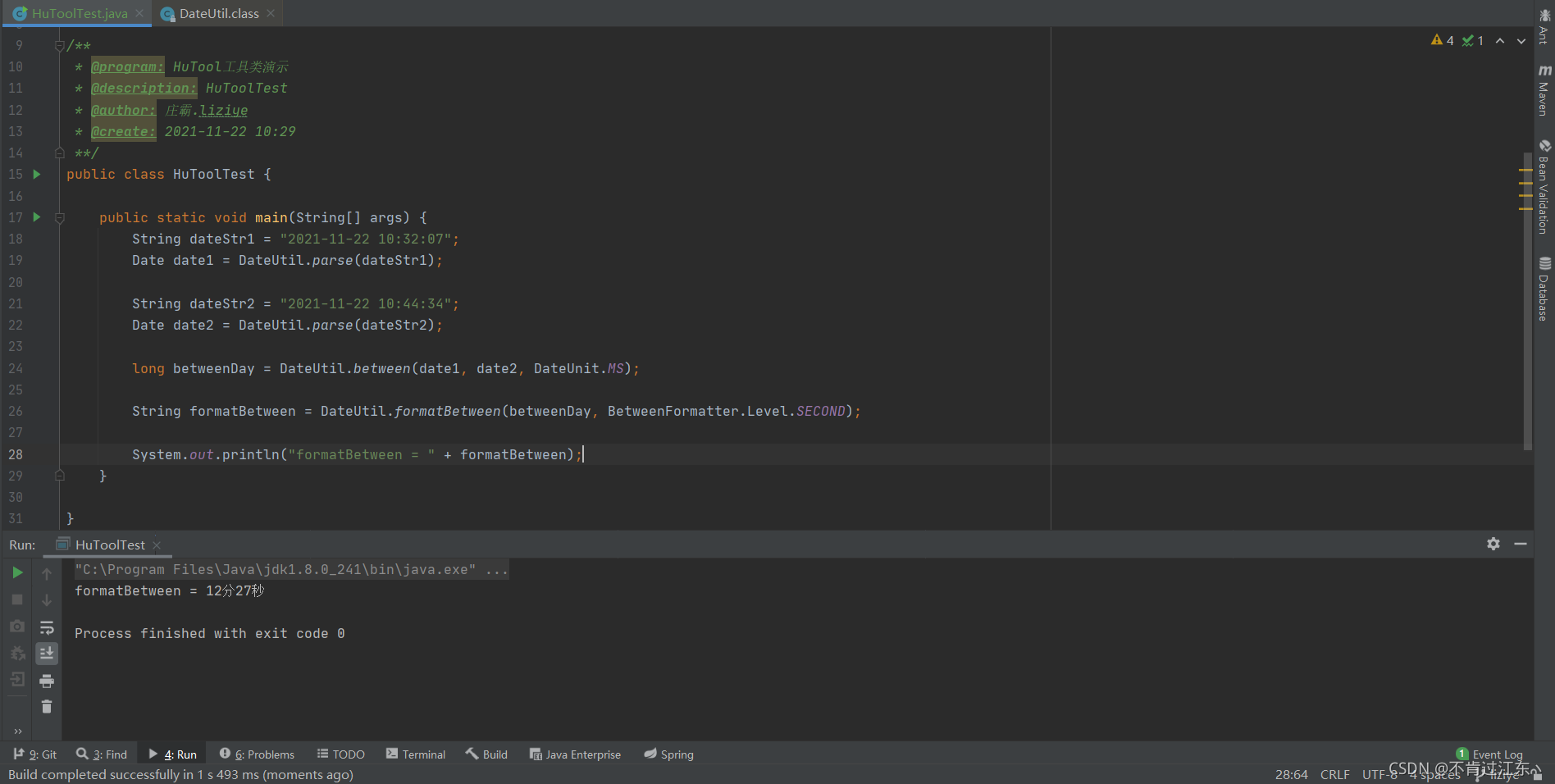Click build completed status message

point(180,774)
